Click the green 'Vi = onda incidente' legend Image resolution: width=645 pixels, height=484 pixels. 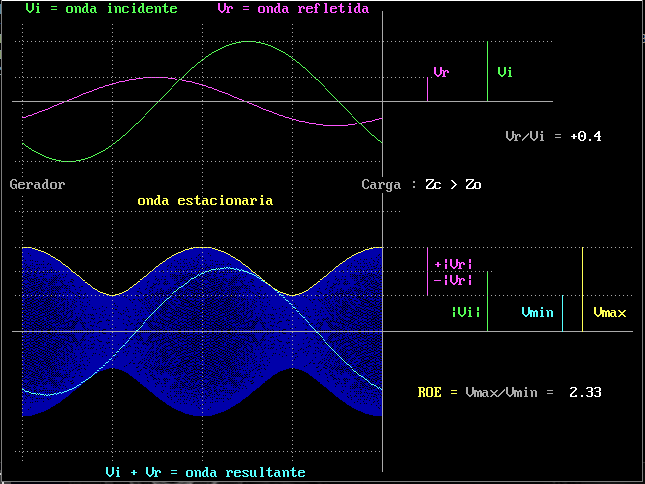101,9
